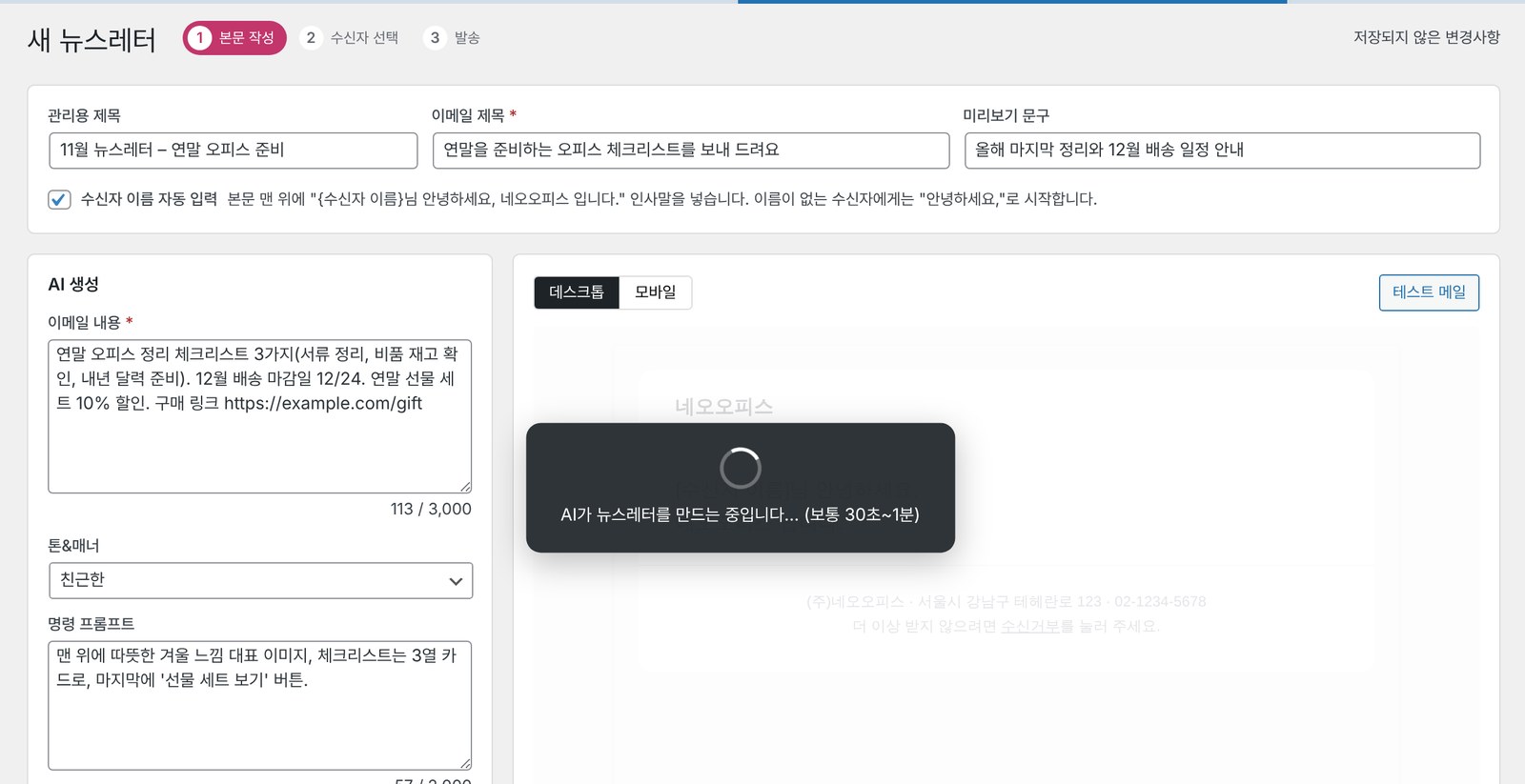Click the 이메일 내용 text area
Image resolution: width=1525 pixels, height=784 pixels.
(x=260, y=416)
